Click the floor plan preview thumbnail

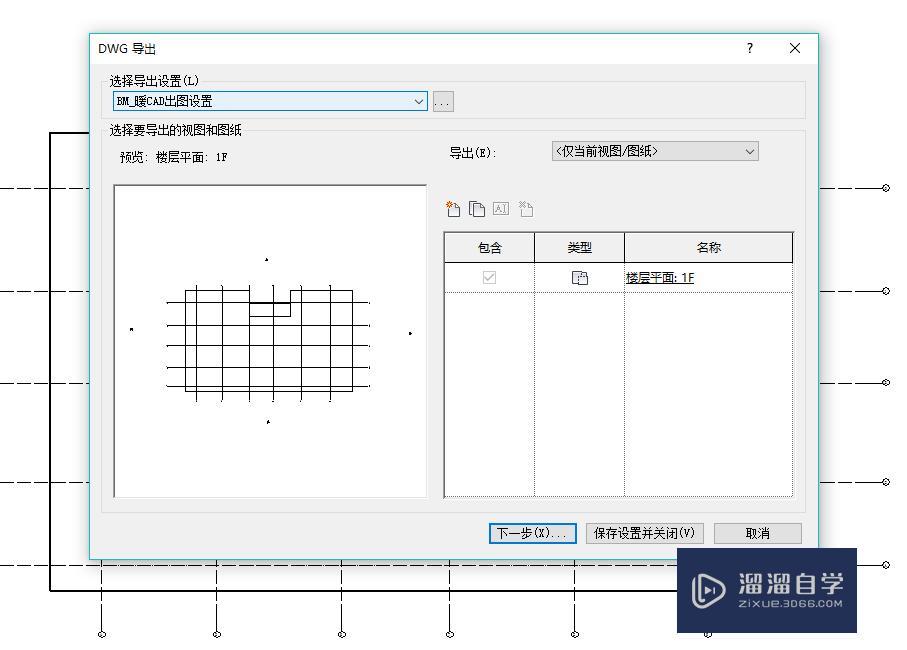(270, 341)
